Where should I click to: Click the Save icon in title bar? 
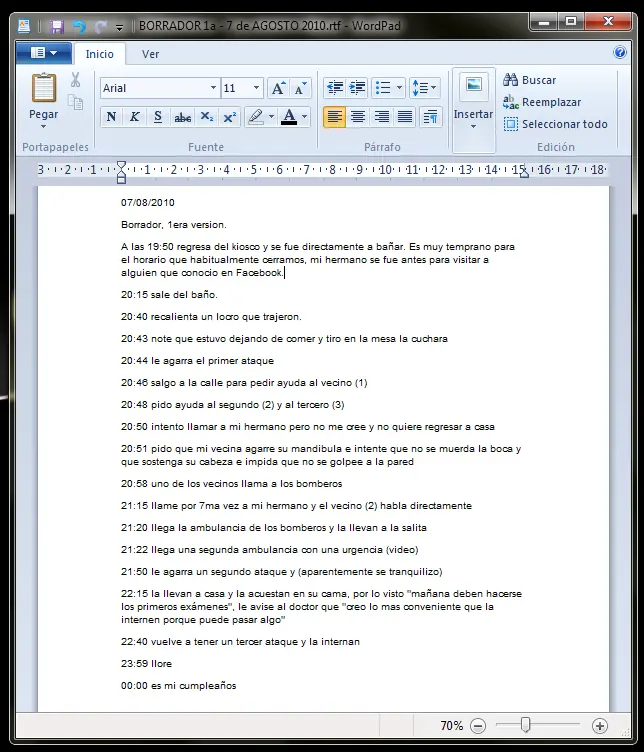(x=57, y=26)
